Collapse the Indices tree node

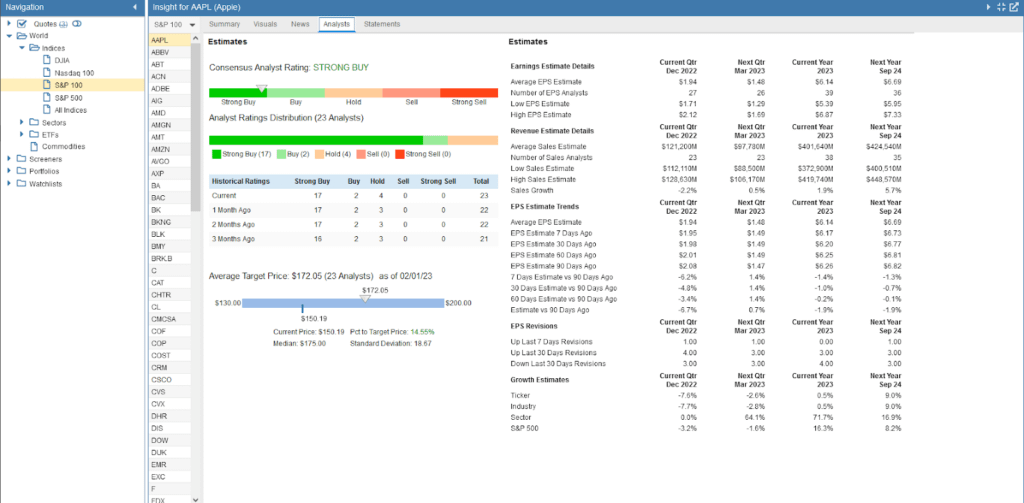[22, 48]
